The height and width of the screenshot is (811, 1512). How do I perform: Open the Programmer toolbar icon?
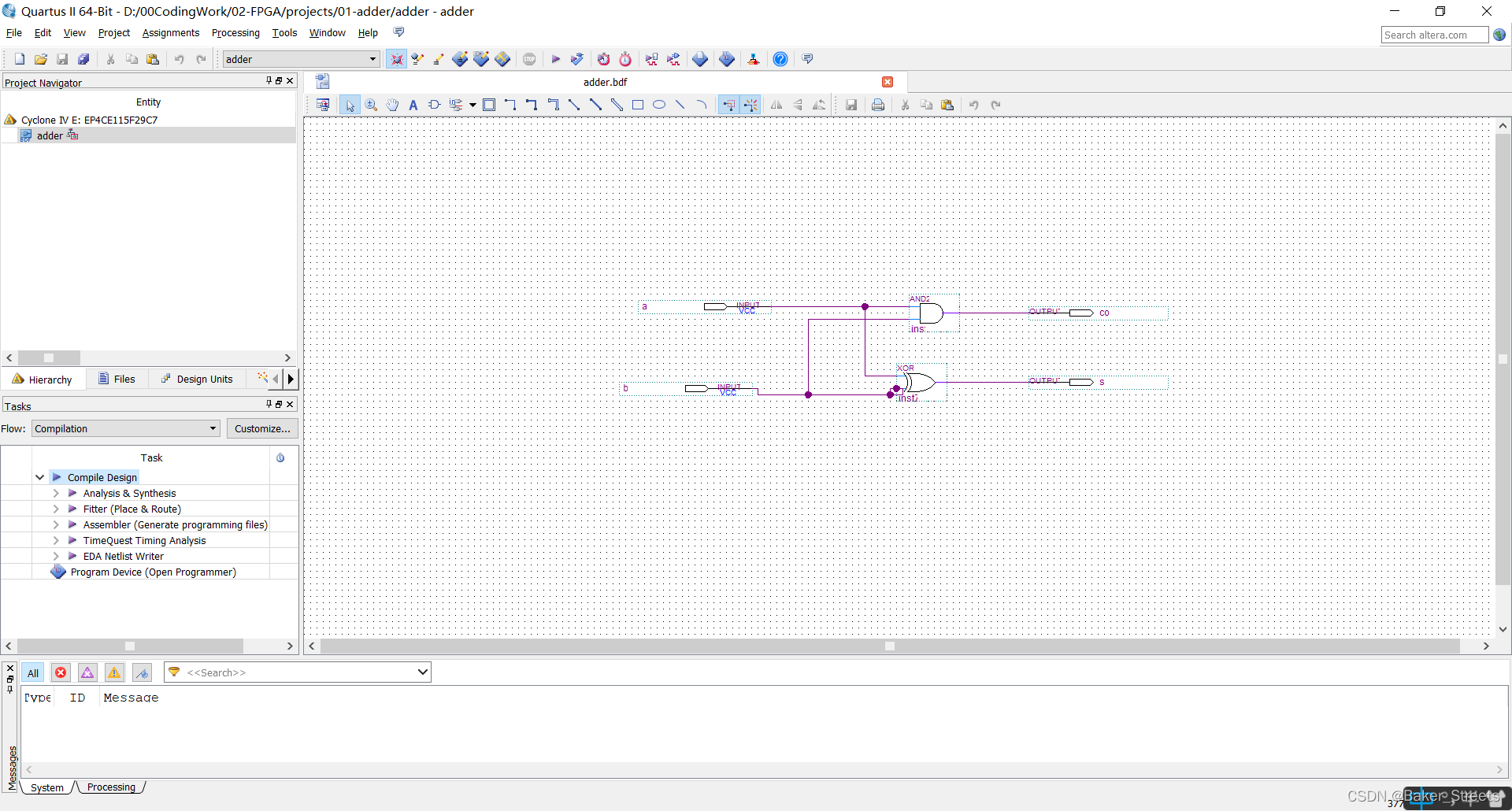click(x=727, y=59)
